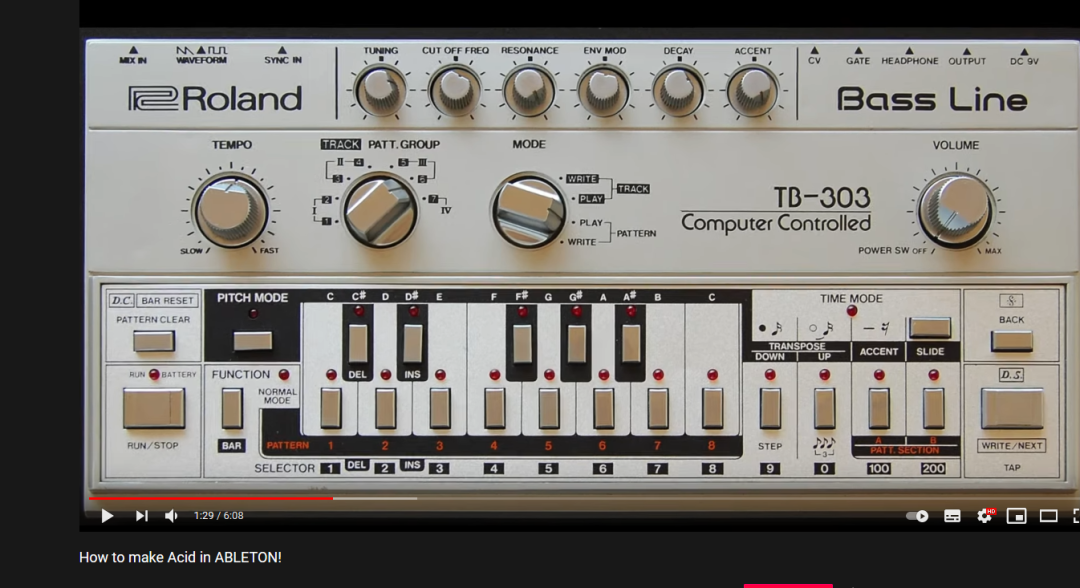1080x588 pixels.
Task: Click the "Computer Controlled" text
Action: coord(776,223)
